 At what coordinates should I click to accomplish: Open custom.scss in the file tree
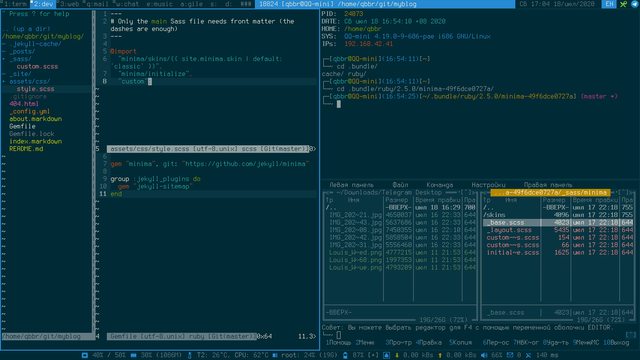pos(37,67)
